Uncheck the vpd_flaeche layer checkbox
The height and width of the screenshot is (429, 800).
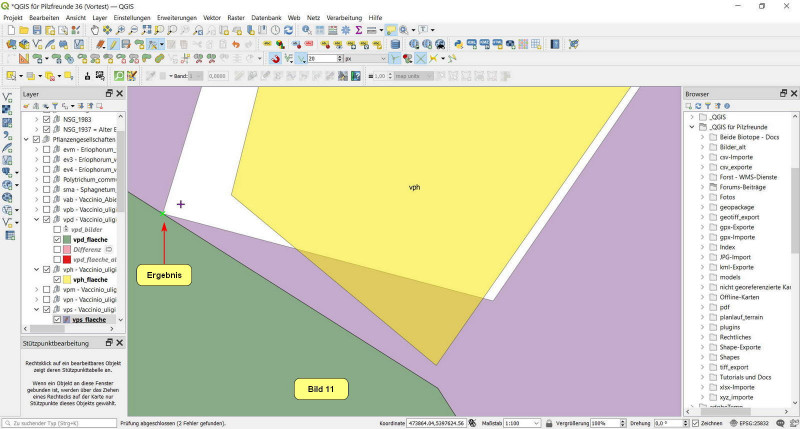tap(57, 239)
